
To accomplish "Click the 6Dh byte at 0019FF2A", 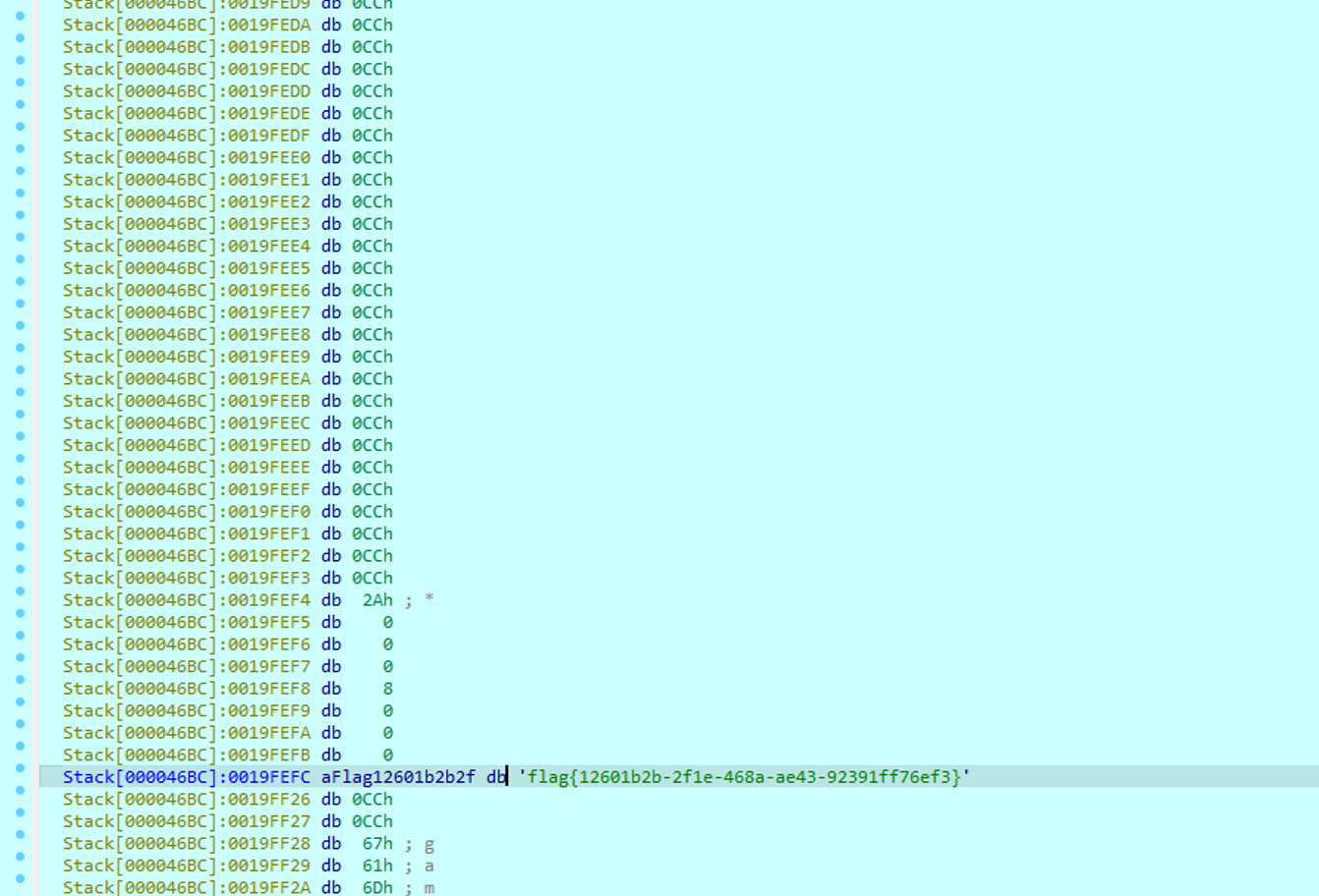I will click(377, 888).
